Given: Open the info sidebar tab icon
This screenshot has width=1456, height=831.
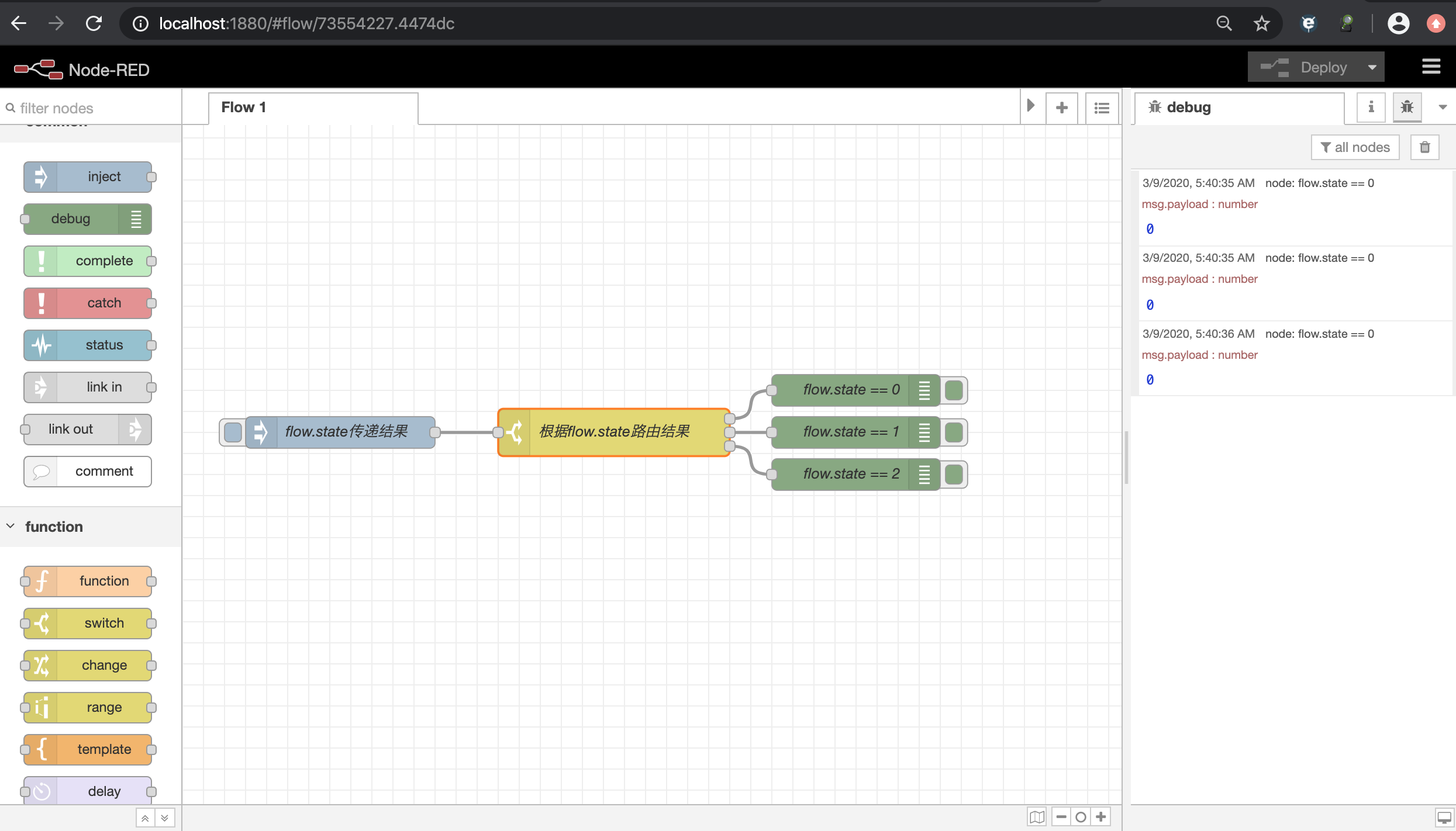Looking at the screenshot, I should point(1371,107).
